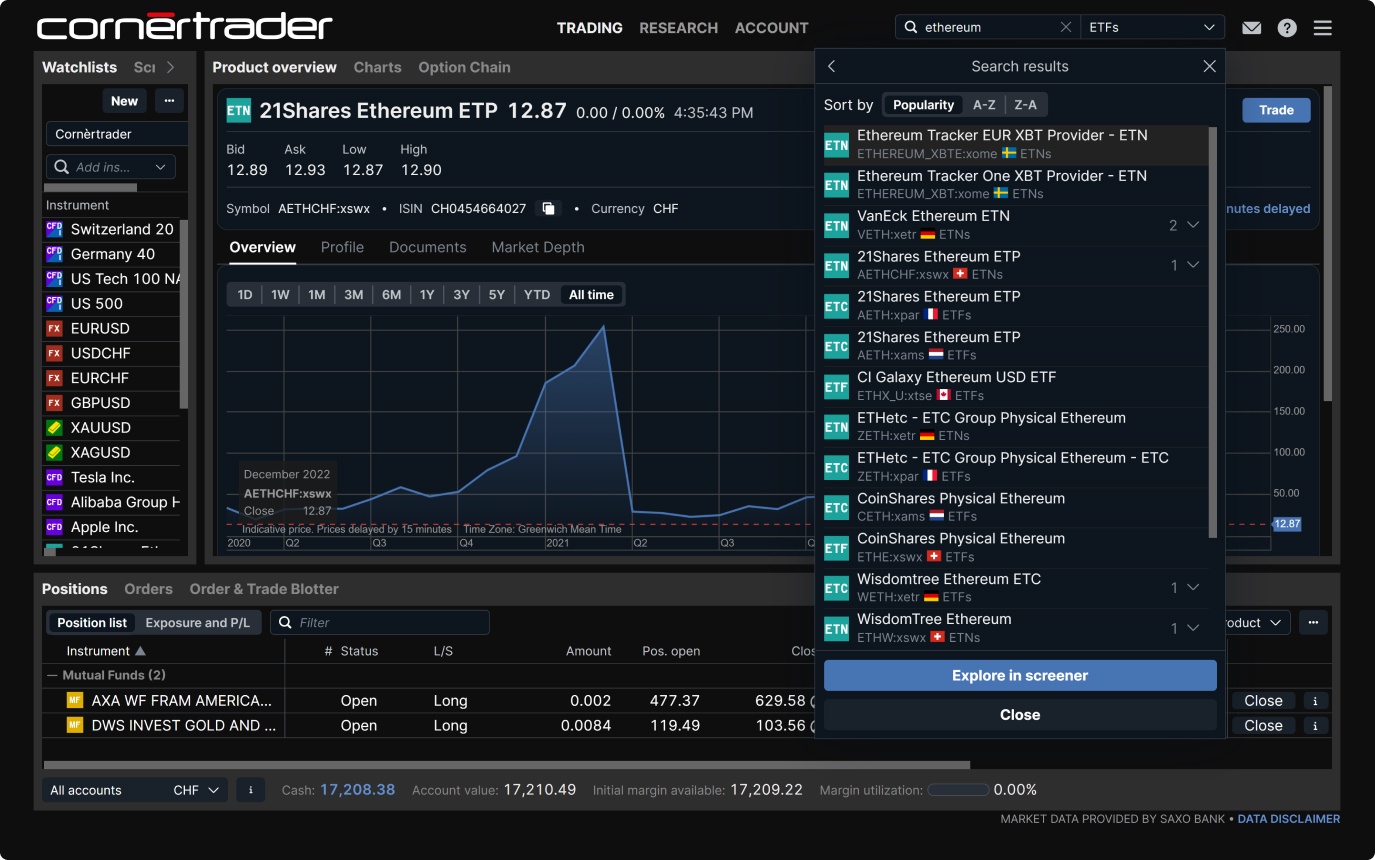Click ETF icon of CI Galaxy Ethereum
Image resolution: width=1375 pixels, height=860 pixels.
[x=837, y=386]
